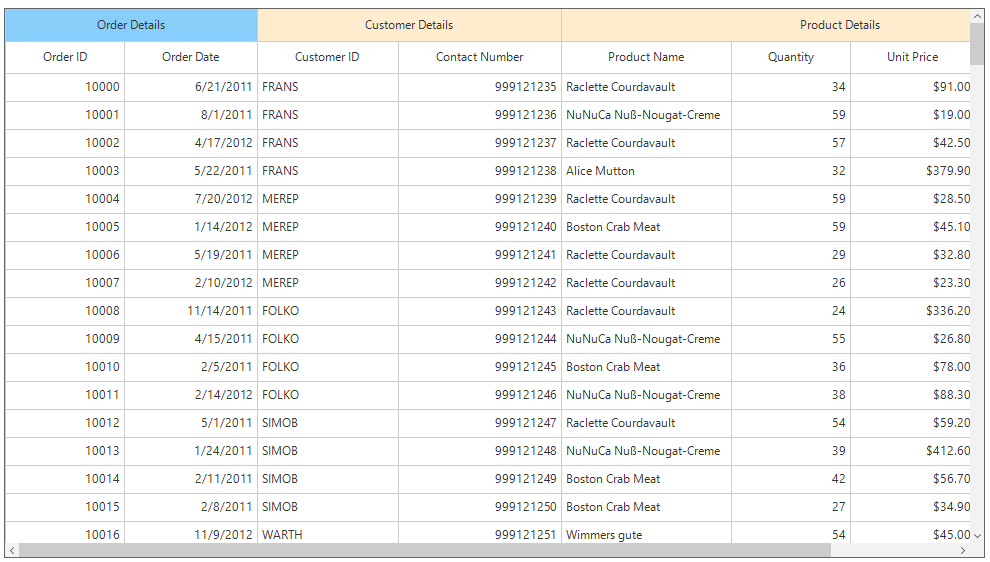Select quantity 24 in order 10008 row
The height and width of the screenshot is (562, 990).
(791, 311)
